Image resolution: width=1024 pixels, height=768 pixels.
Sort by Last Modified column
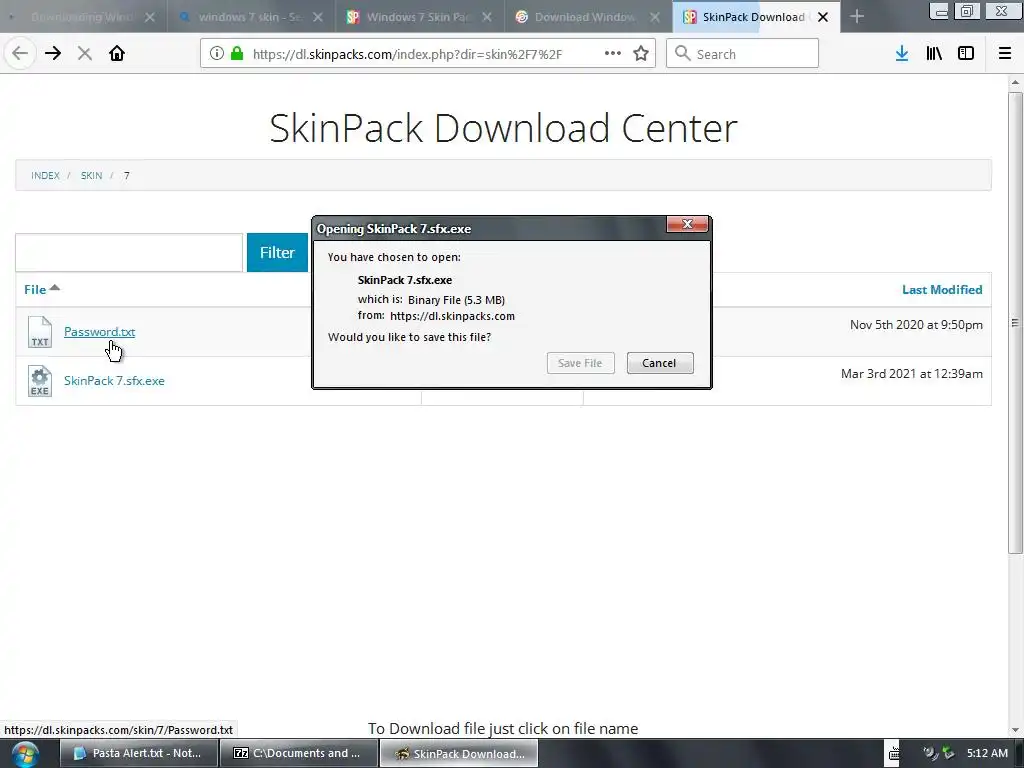tap(942, 290)
